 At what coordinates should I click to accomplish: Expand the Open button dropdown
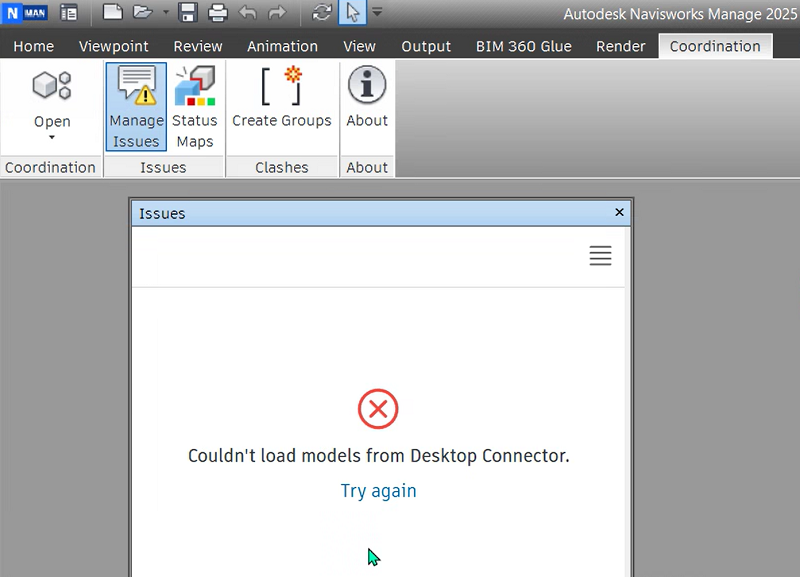(x=51, y=138)
